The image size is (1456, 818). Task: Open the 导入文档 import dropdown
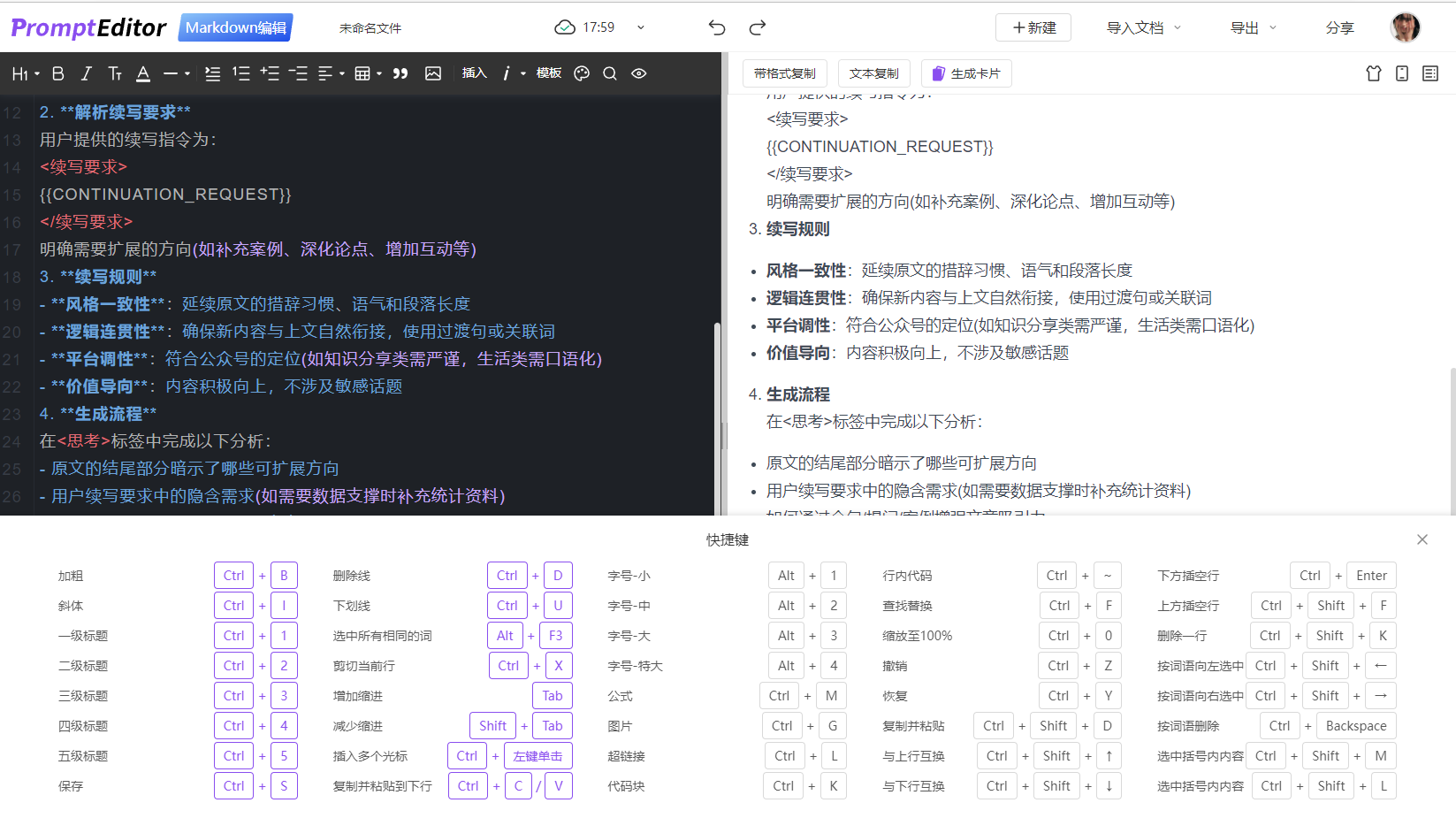1142,27
